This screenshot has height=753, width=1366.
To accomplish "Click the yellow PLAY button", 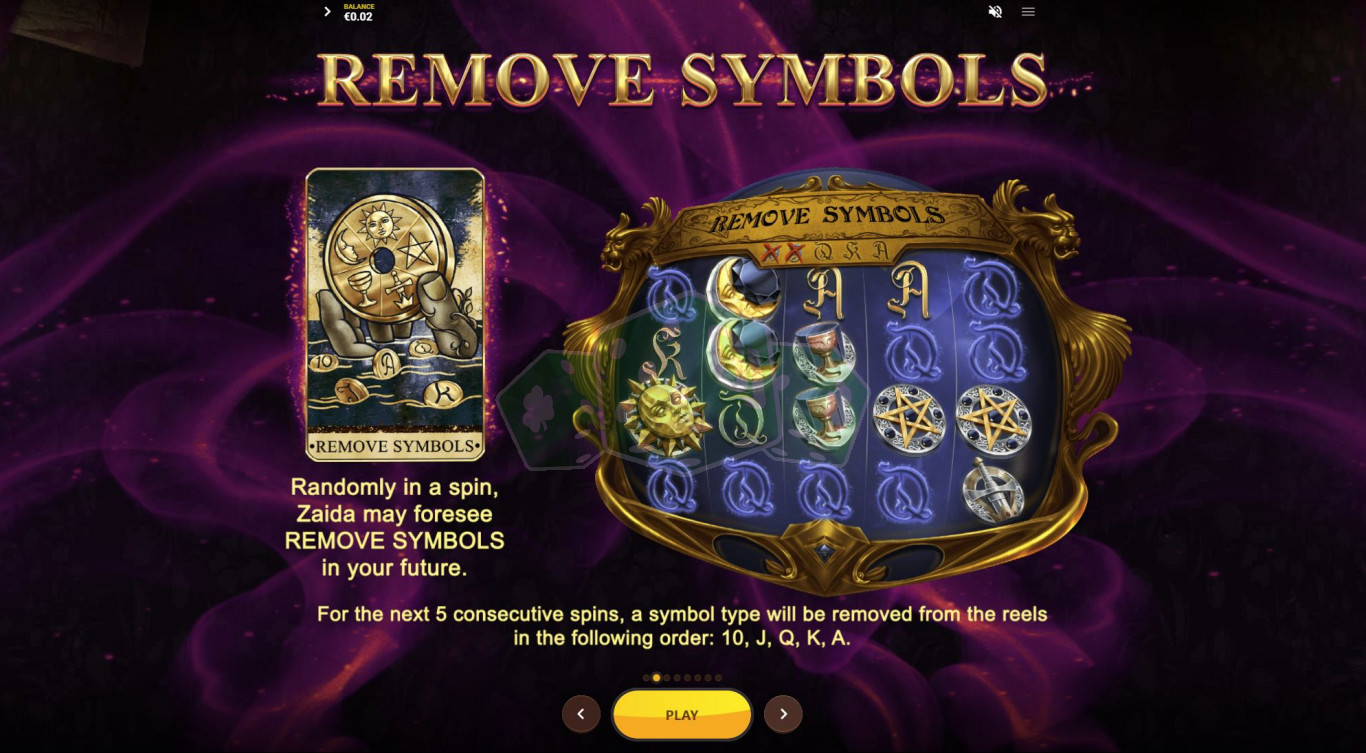I will pos(682,715).
